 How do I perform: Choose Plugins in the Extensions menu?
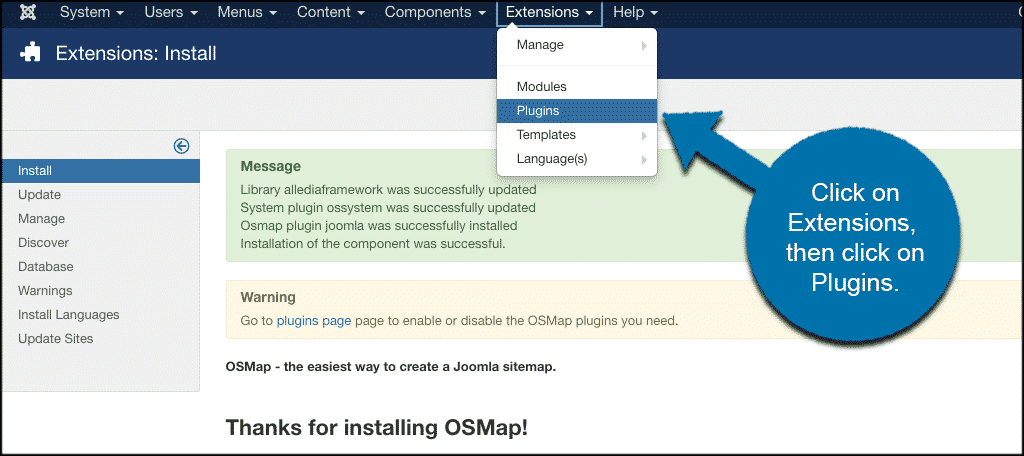pos(577,111)
